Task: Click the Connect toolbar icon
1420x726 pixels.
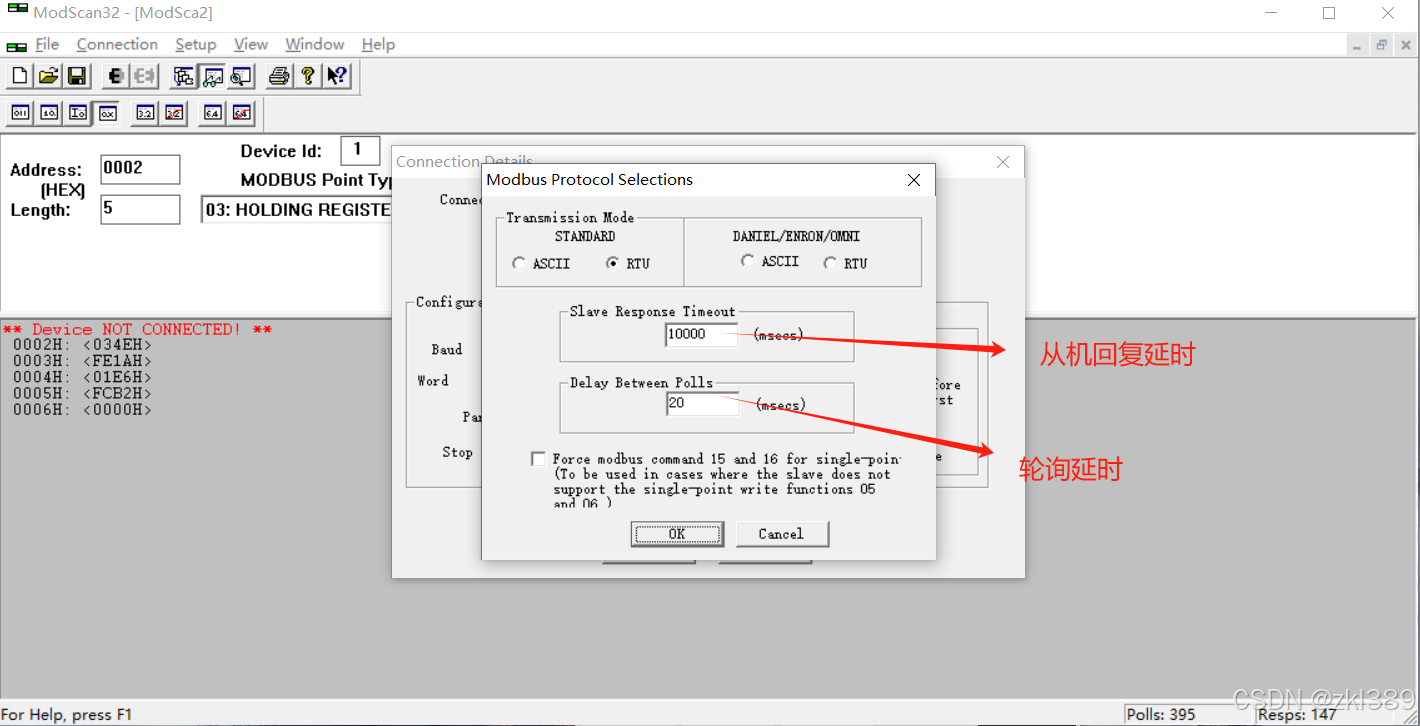Action: (115, 75)
